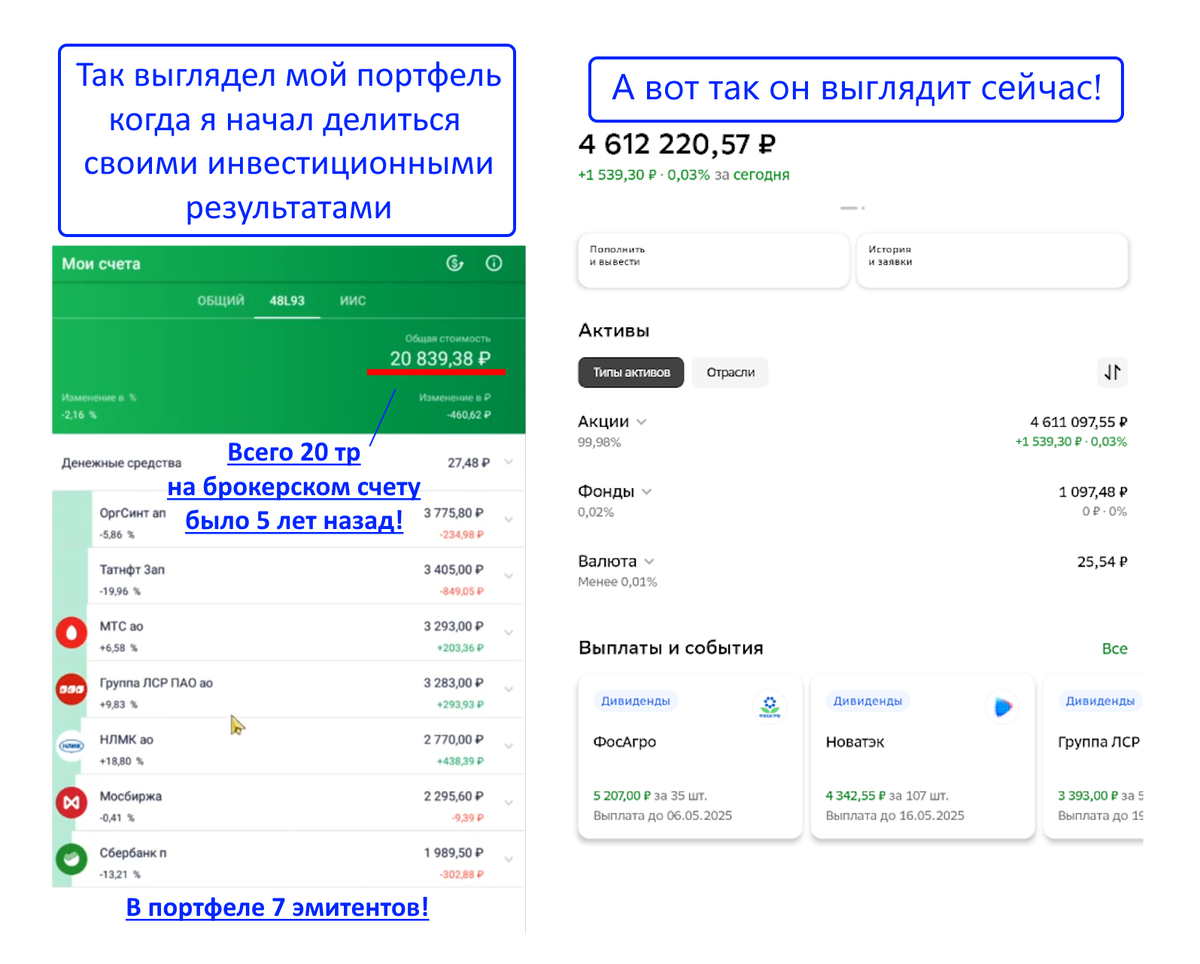Click the Сбербанк п stock name
The image size is (1200, 964).
point(133,854)
